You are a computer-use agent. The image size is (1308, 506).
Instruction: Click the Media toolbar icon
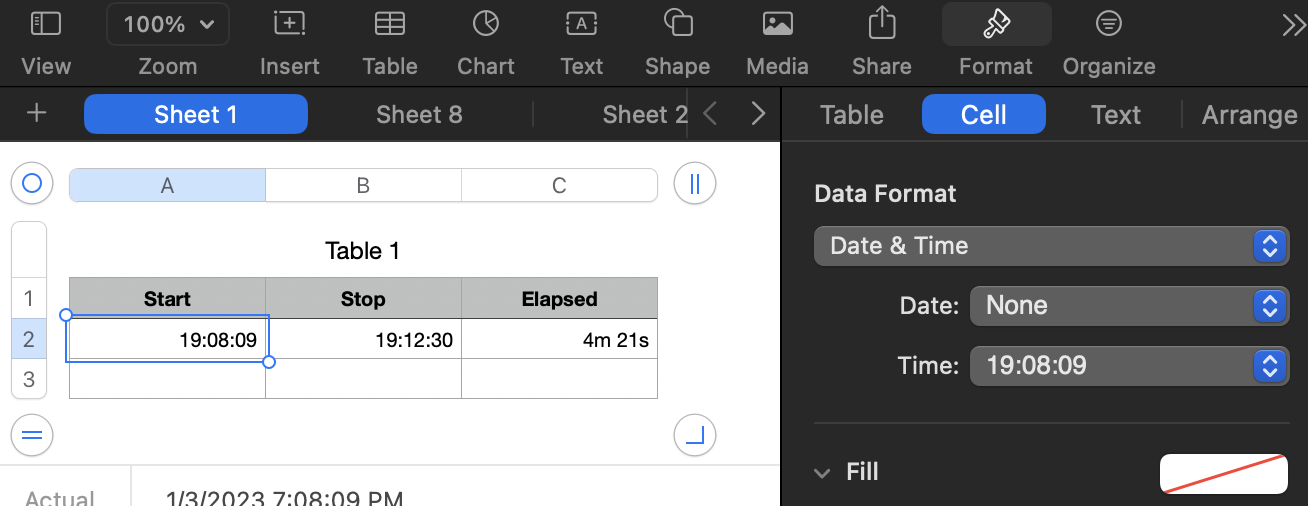777,24
